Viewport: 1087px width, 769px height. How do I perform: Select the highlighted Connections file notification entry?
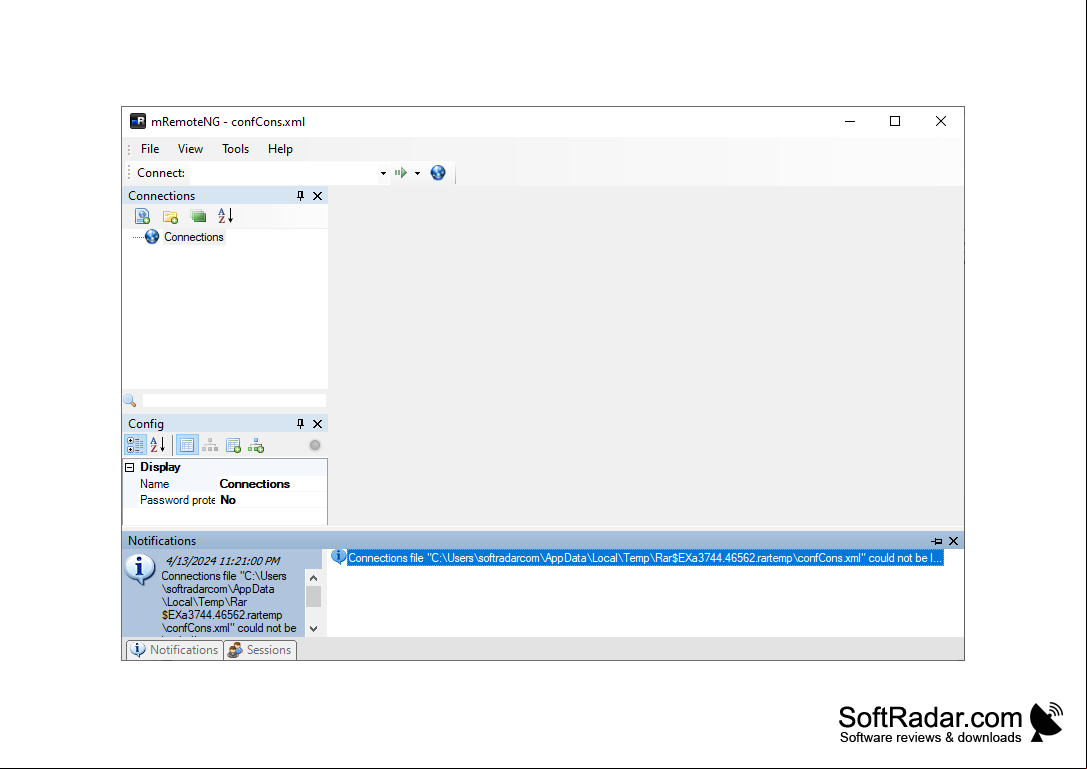(x=645, y=558)
